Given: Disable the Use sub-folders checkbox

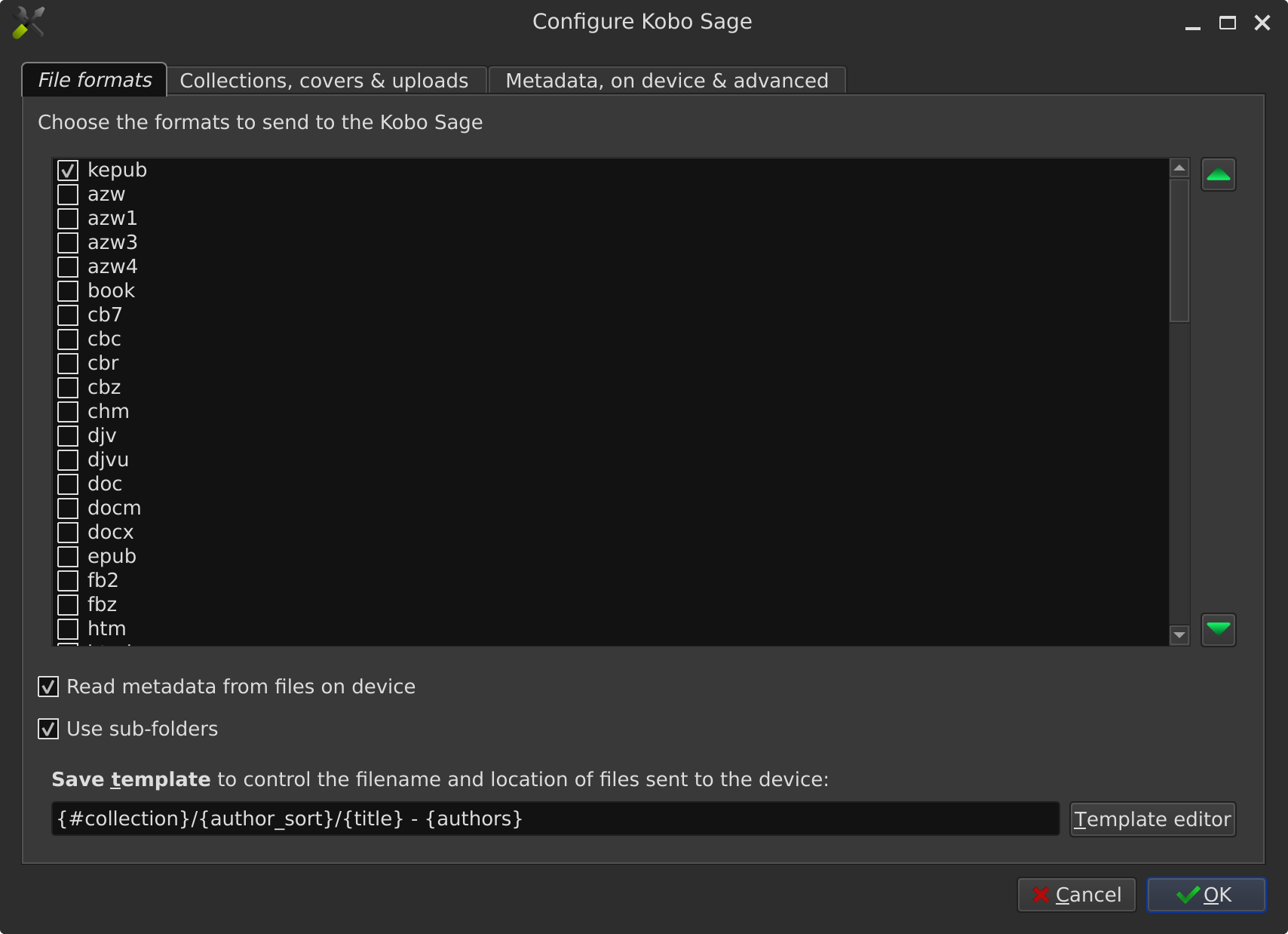Looking at the screenshot, I should (48, 729).
